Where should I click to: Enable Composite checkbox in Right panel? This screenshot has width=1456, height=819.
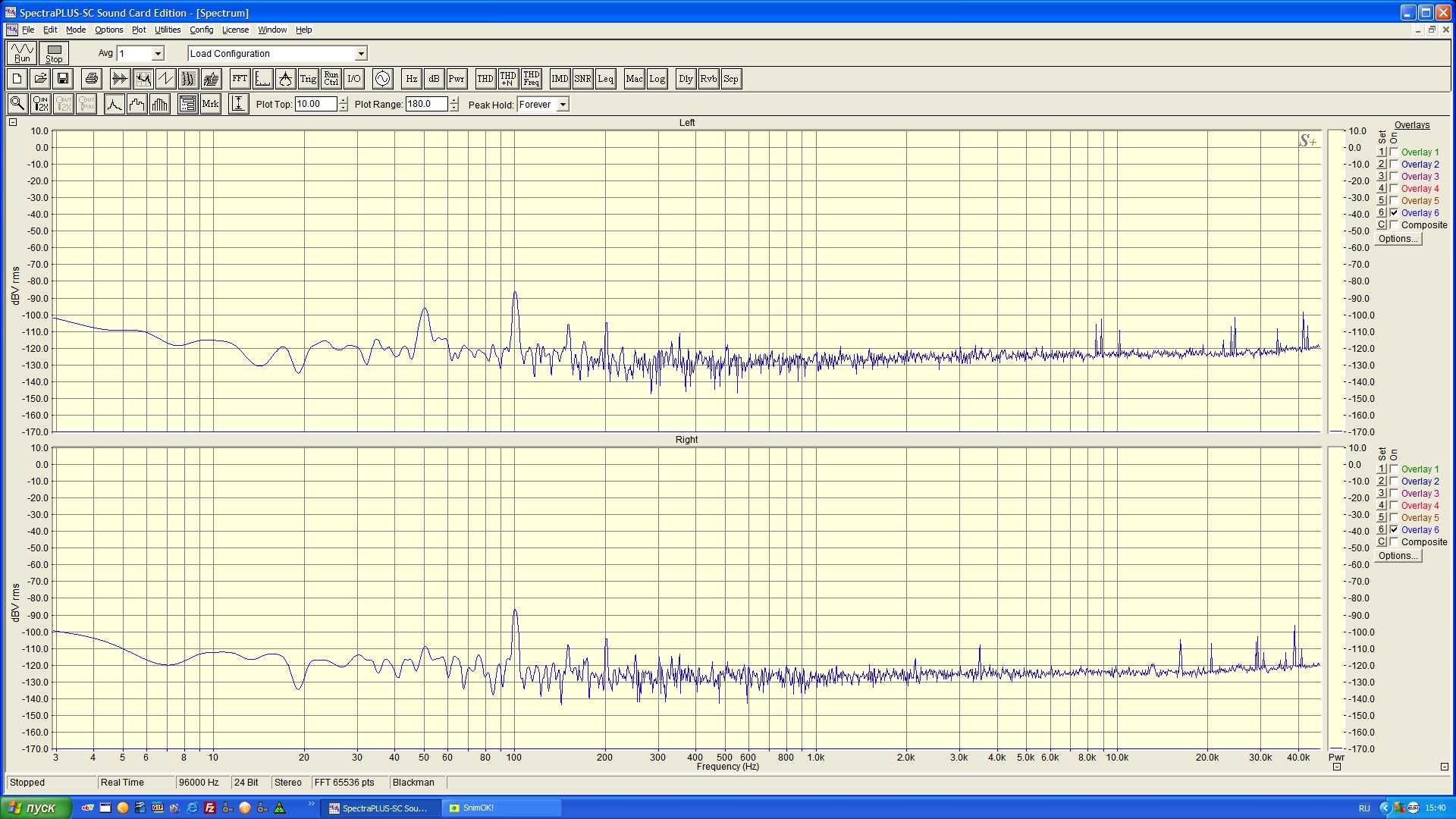[x=1394, y=542]
